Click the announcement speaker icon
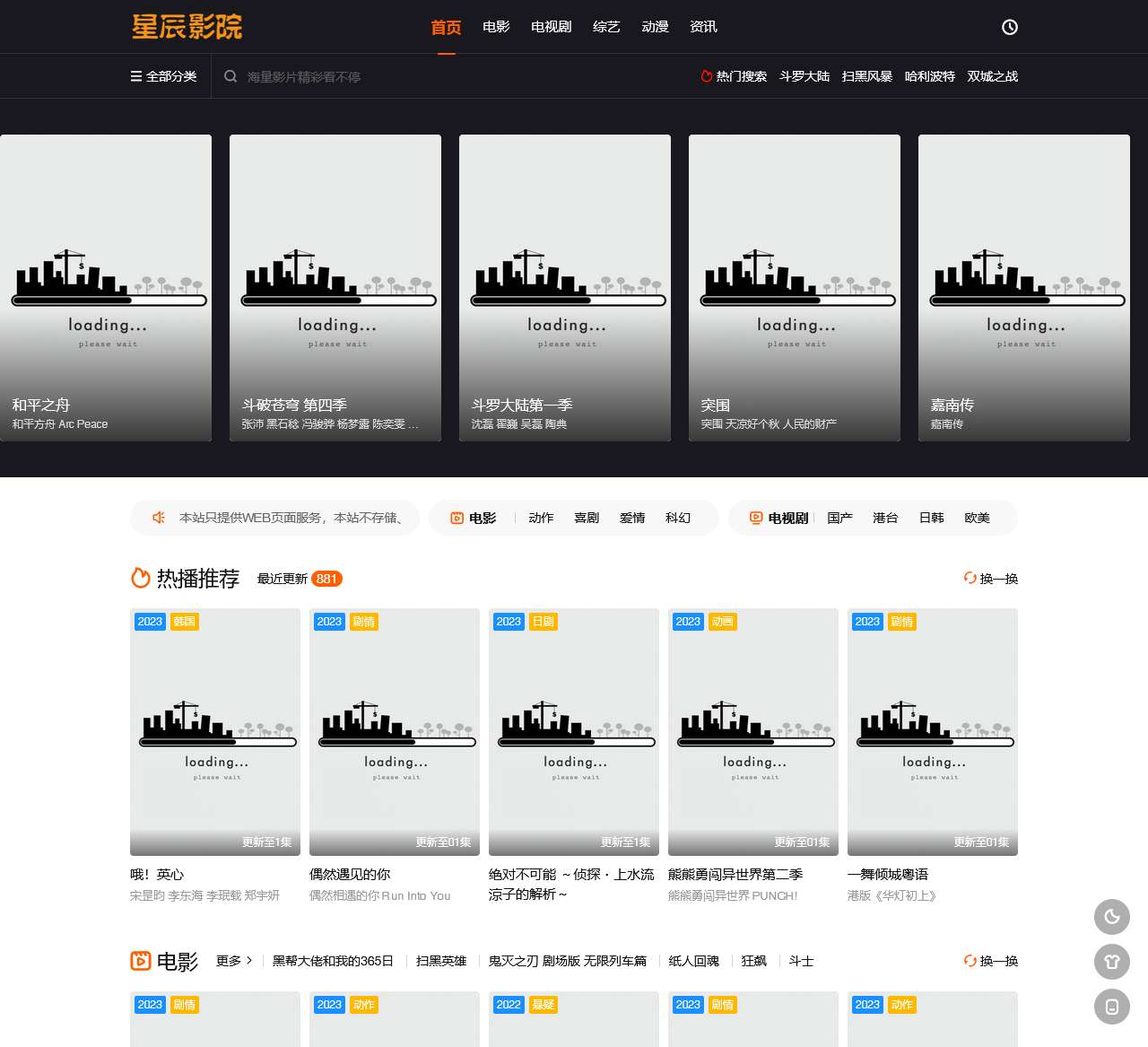The width and height of the screenshot is (1148, 1047). pos(159,518)
